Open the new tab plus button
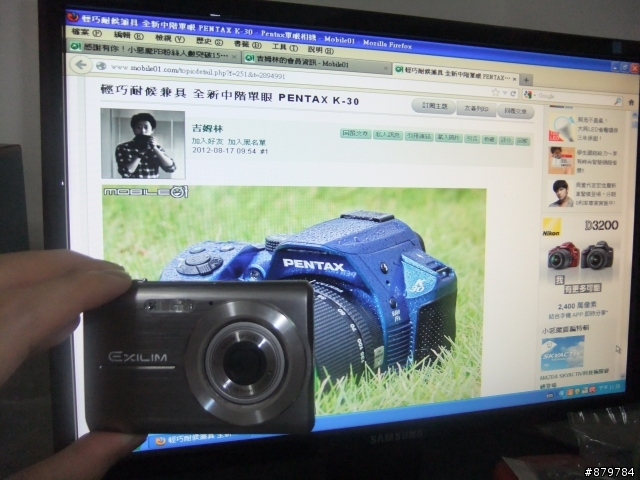640x480 pixels. tap(526, 80)
